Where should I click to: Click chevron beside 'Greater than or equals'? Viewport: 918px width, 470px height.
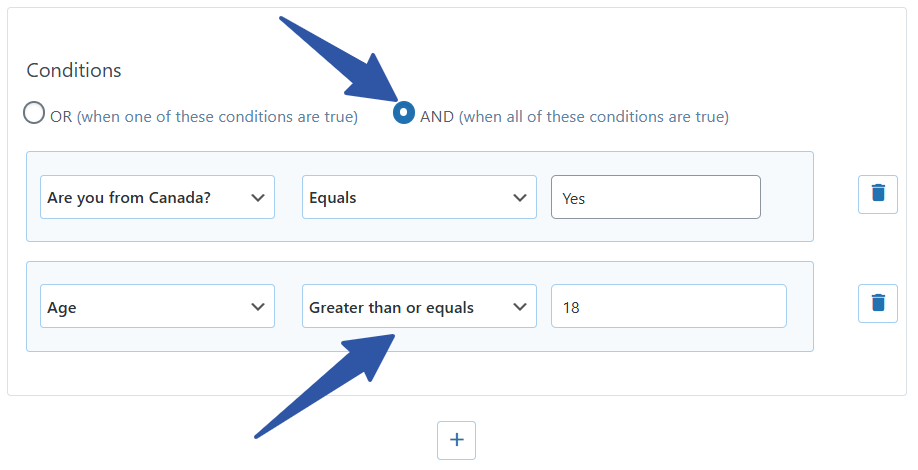[520, 307]
